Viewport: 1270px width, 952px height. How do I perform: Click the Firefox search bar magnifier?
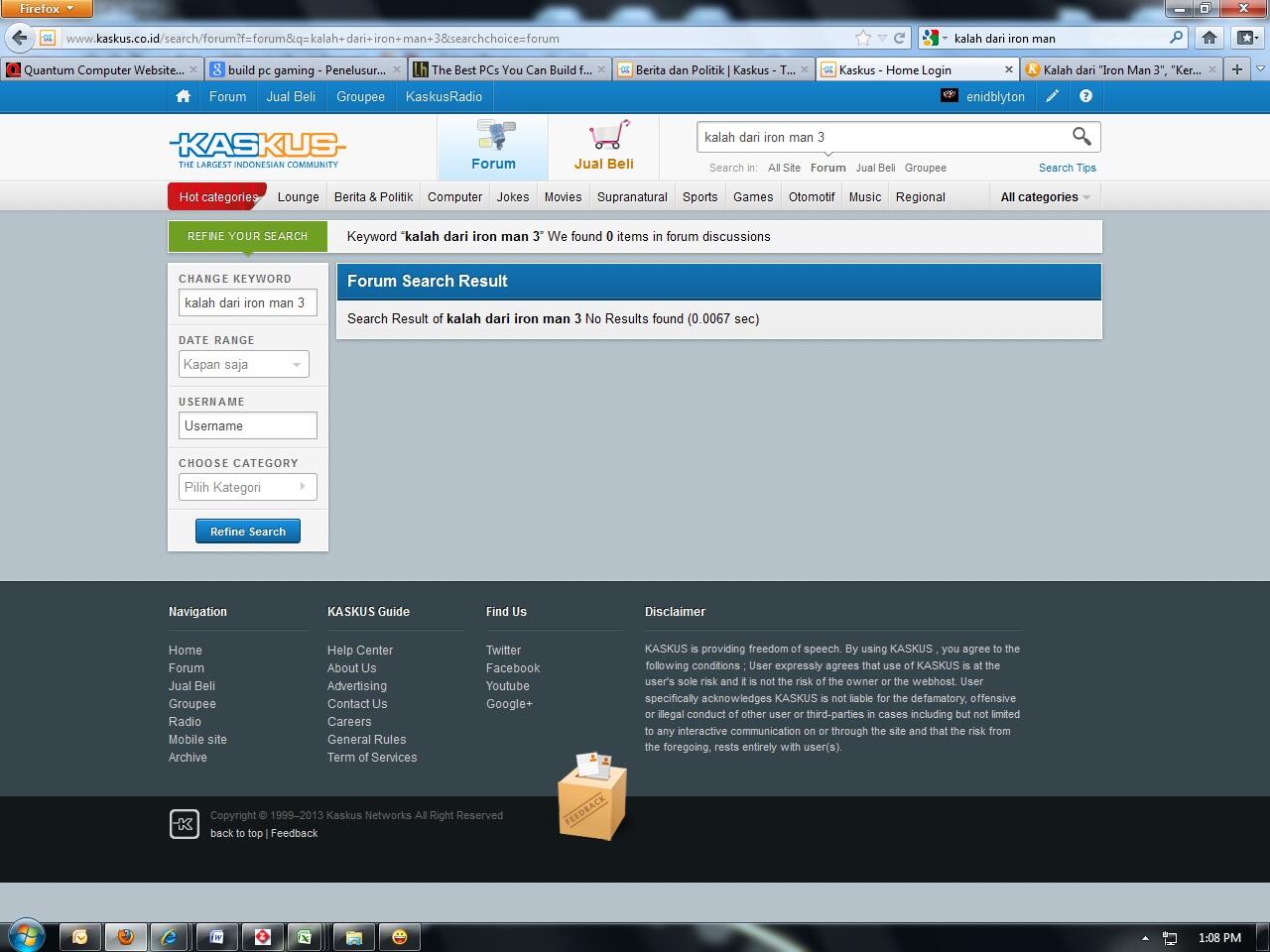[1177, 38]
